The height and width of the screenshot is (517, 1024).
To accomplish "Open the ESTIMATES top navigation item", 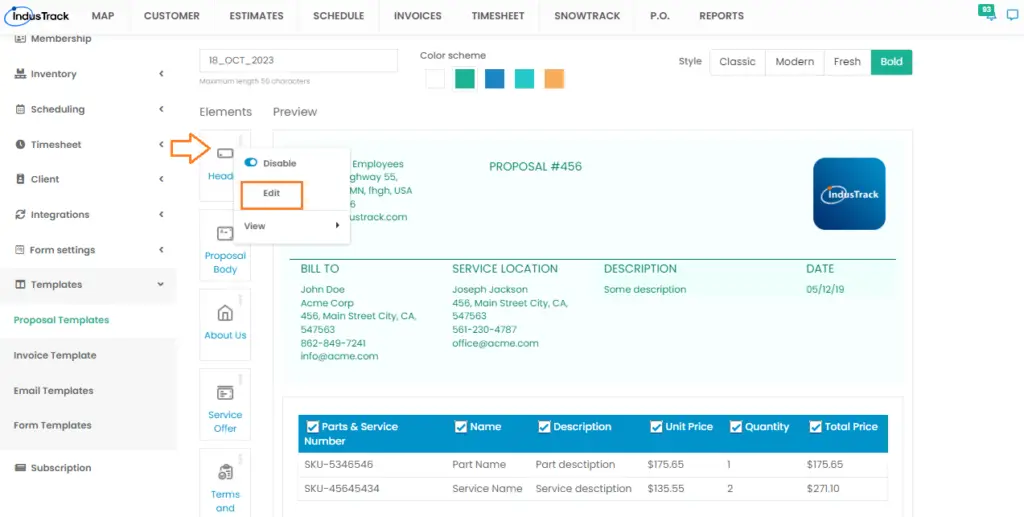I will point(257,16).
